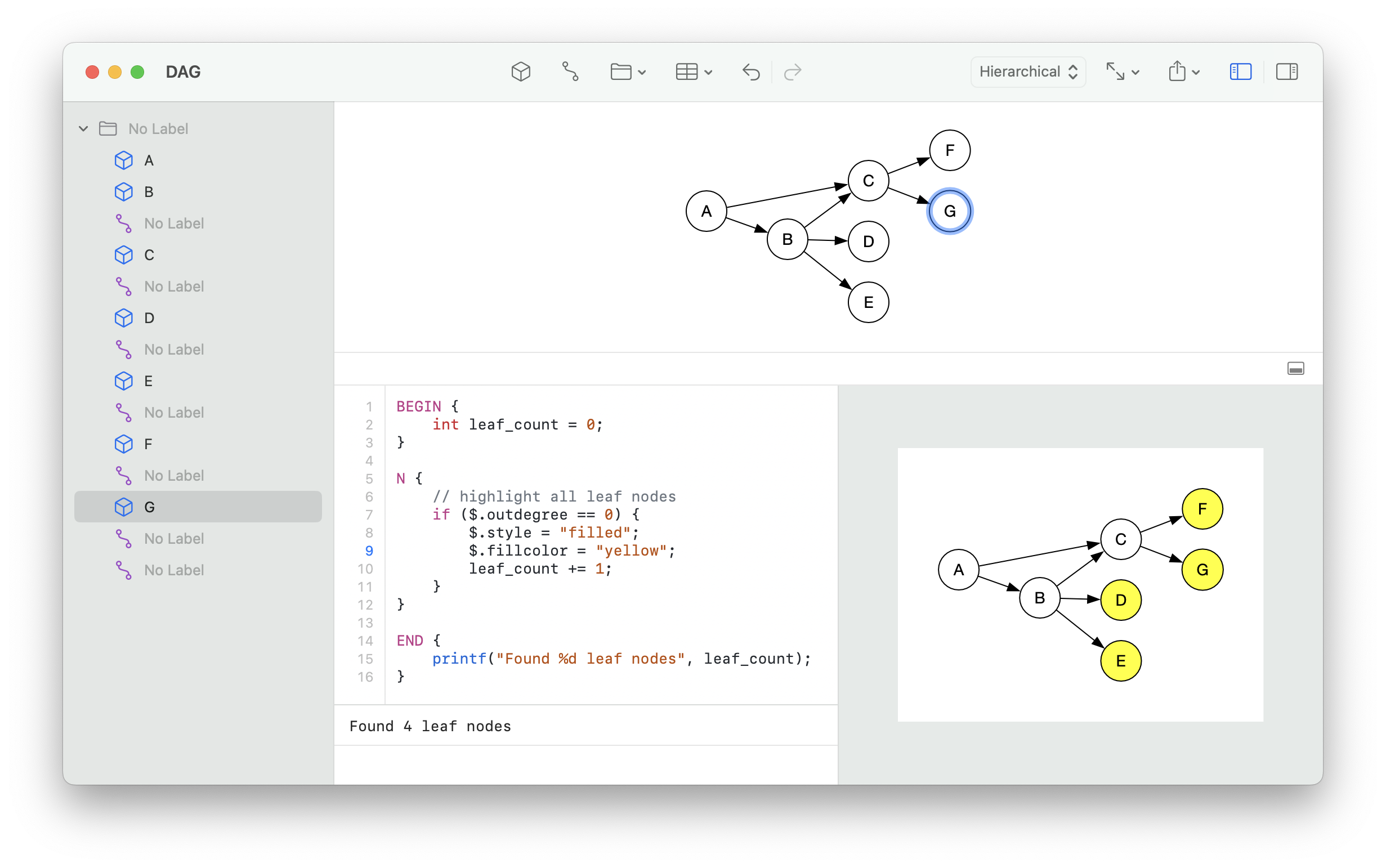Viewport: 1386px width, 868px height.
Task: Select the add node (cube) toolbar icon
Action: [520, 71]
